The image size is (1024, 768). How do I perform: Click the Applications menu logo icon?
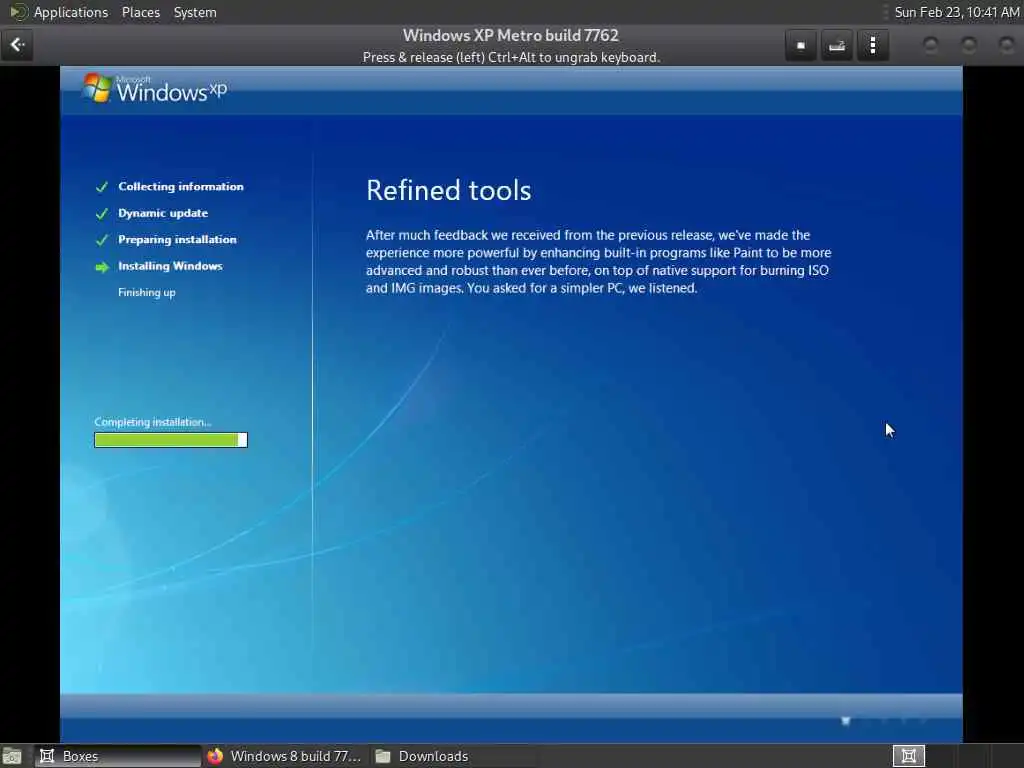[x=18, y=12]
